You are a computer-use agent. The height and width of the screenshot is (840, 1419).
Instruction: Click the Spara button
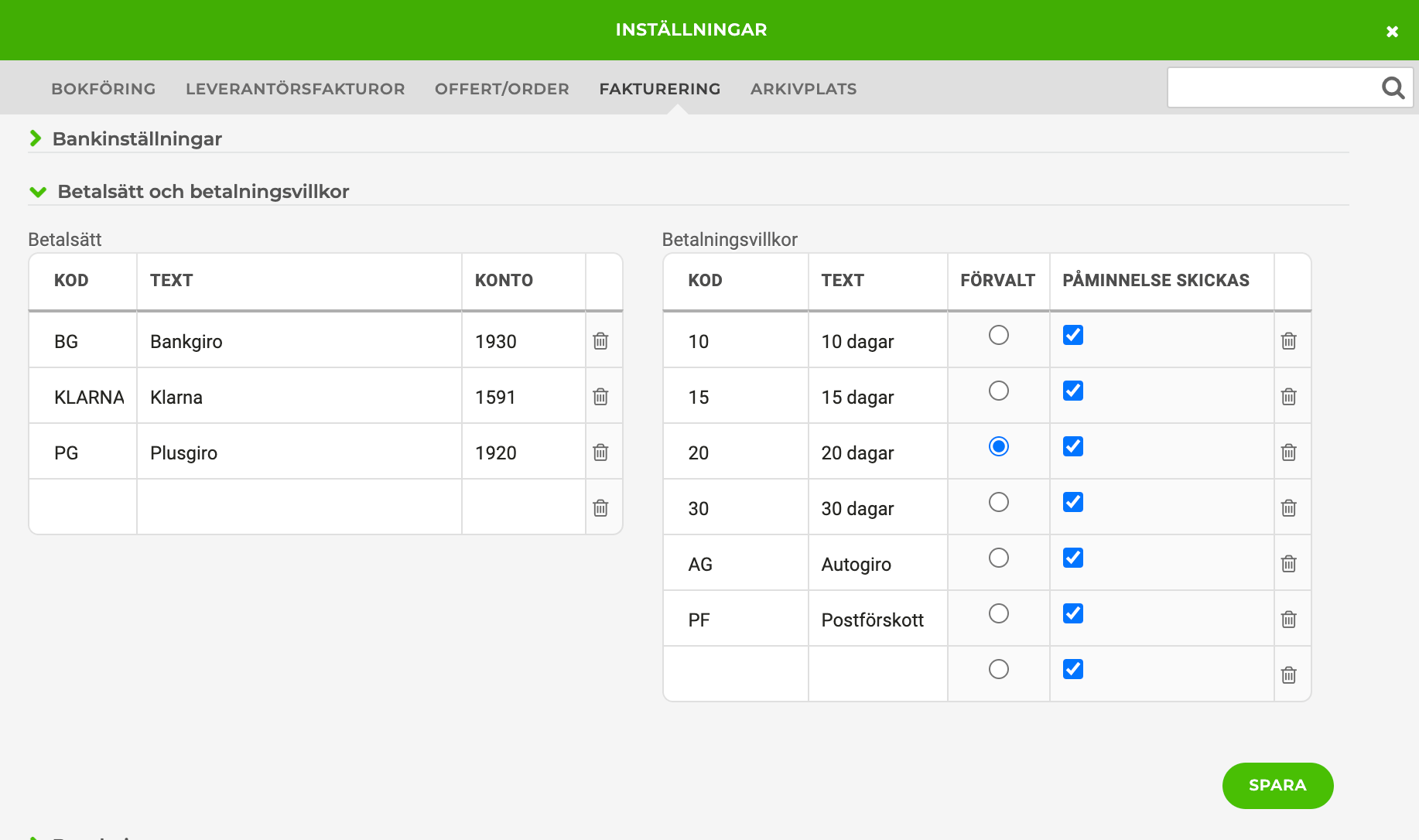[1277, 785]
